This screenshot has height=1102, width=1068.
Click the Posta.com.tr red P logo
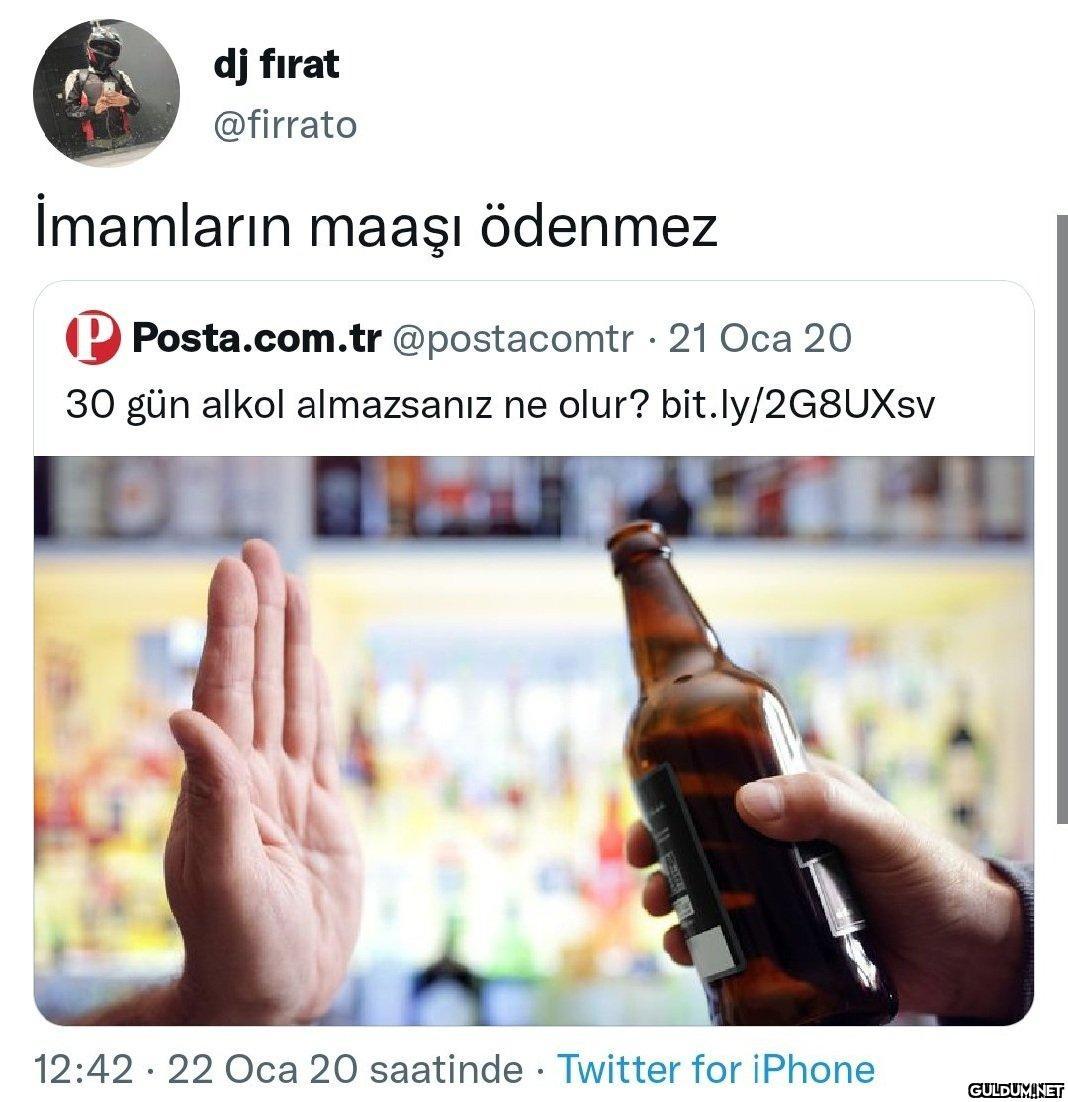(x=93, y=337)
